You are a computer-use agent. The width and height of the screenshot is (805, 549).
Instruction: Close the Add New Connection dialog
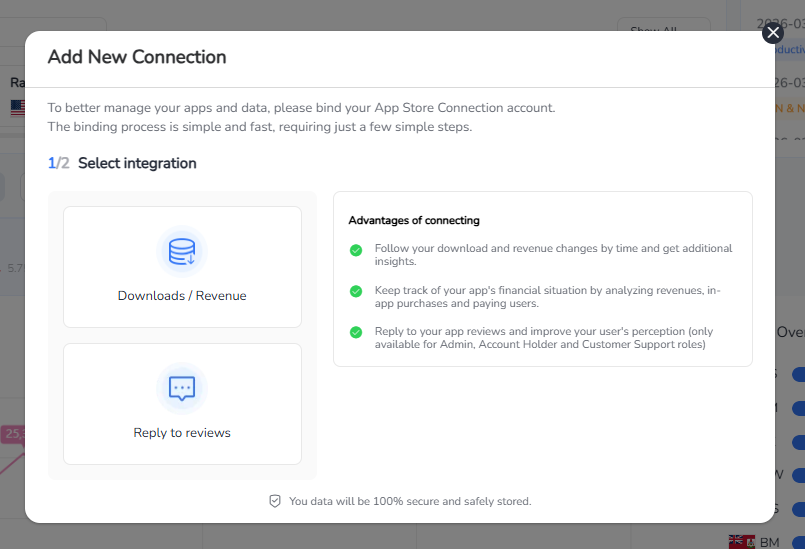tap(772, 33)
